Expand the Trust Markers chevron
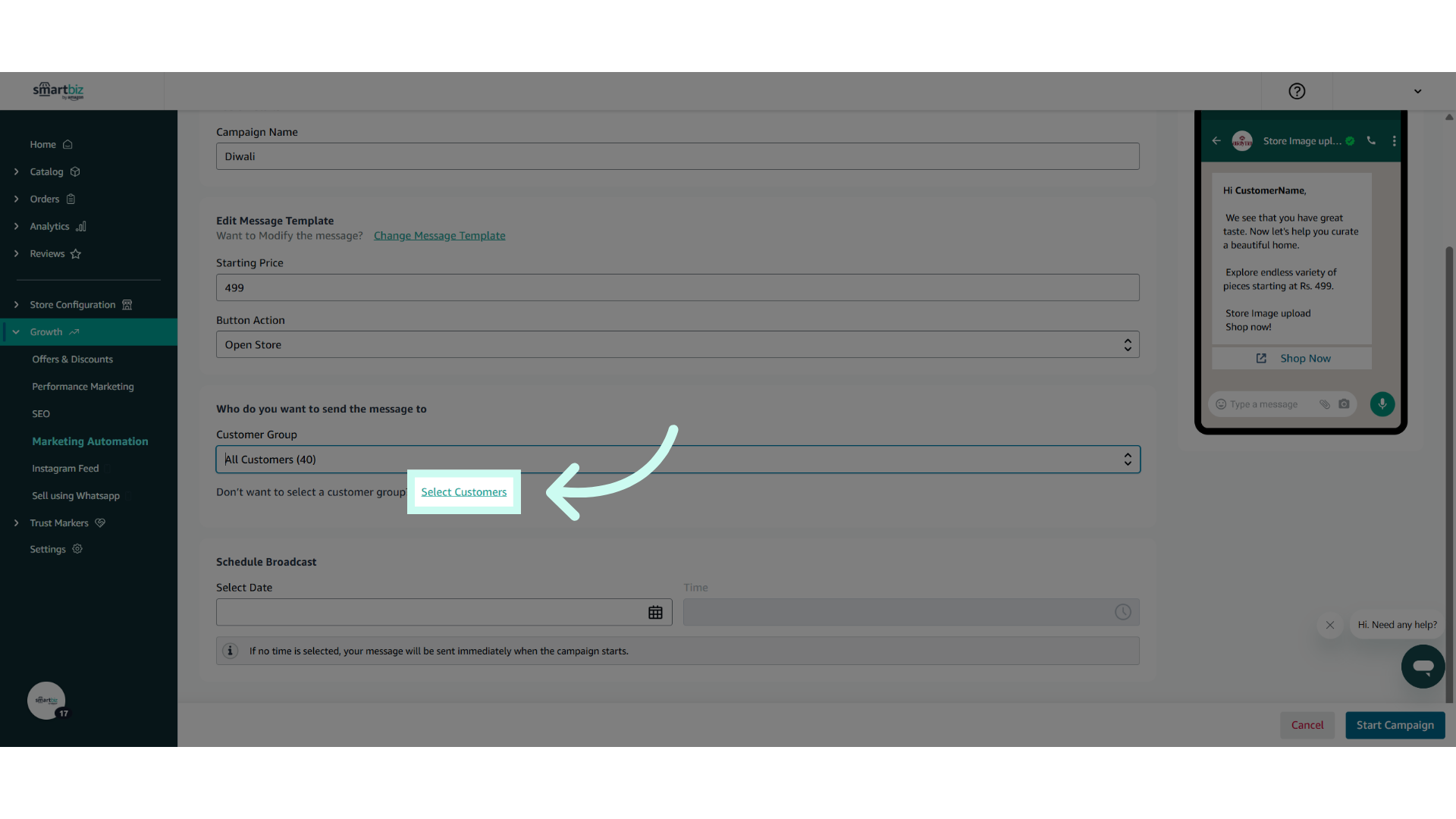The width and height of the screenshot is (1456, 819). click(16, 522)
